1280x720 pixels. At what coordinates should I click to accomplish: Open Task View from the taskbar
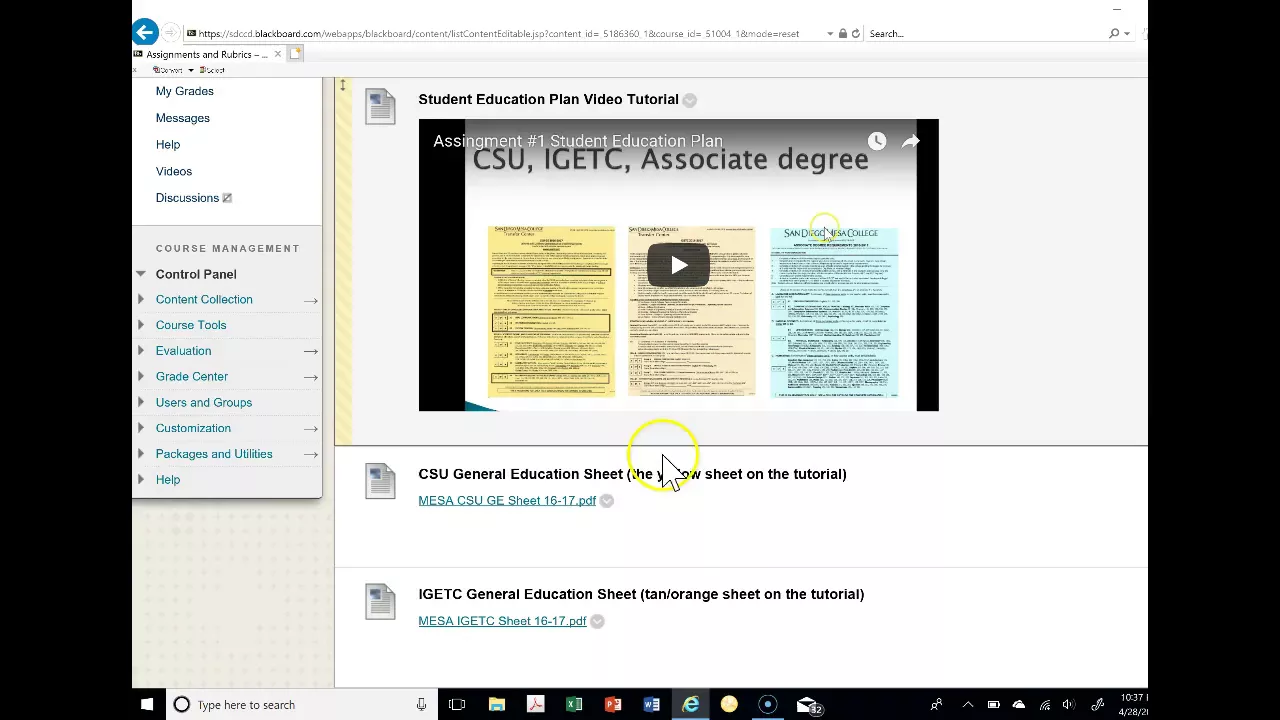pos(457,705)
